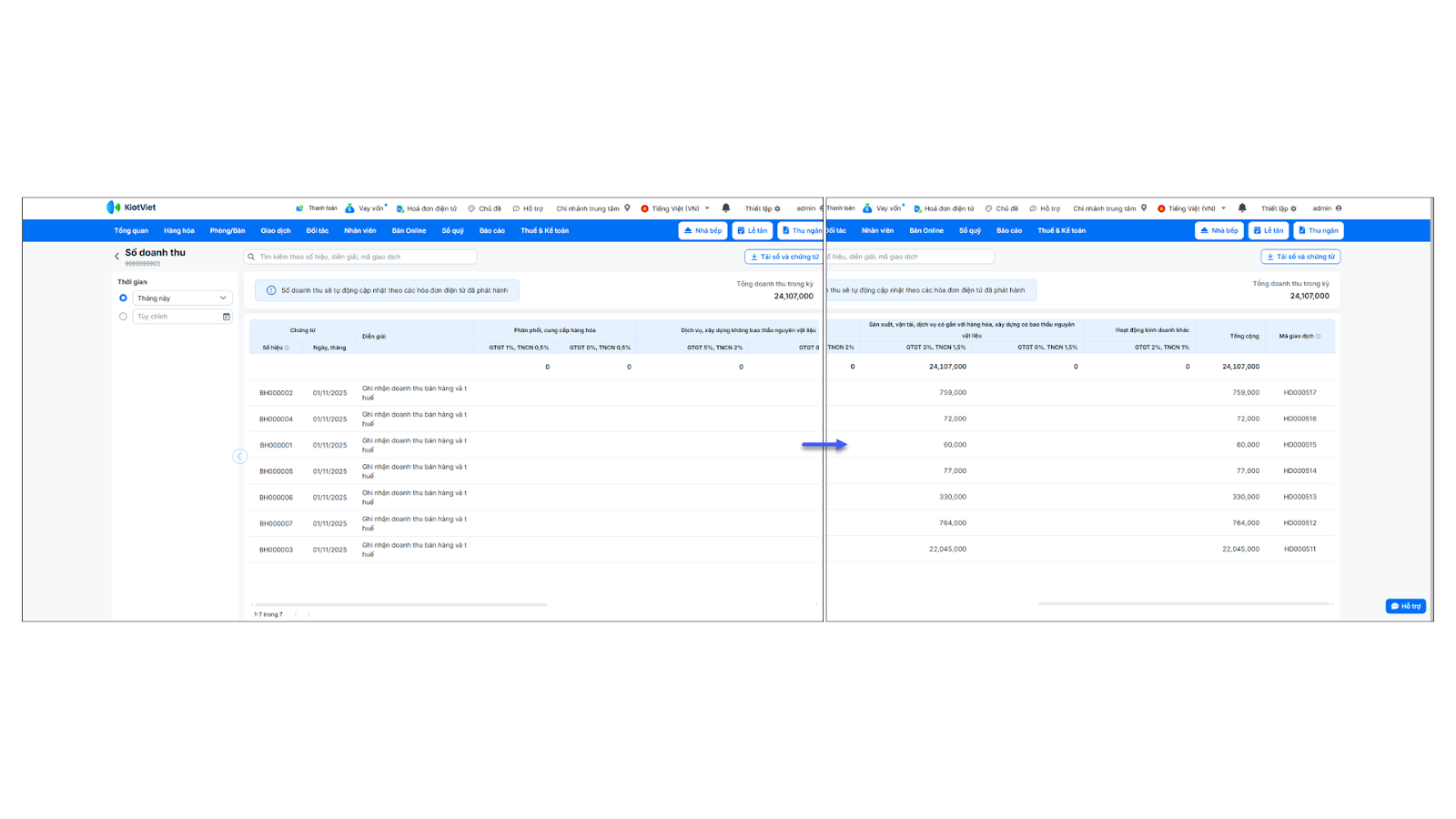Choose Chi nhánh trung tâm in right screenshot

(x=1110, y=208)
